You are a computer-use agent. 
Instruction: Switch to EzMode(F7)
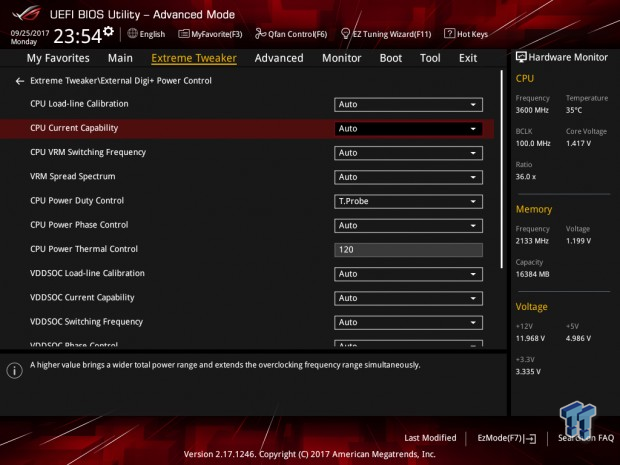coord(507,438)
